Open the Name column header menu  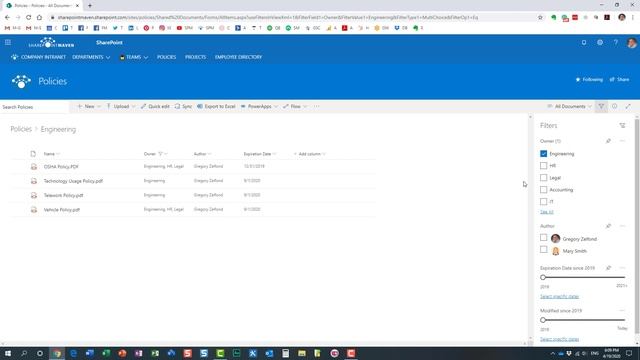[52, 154]
